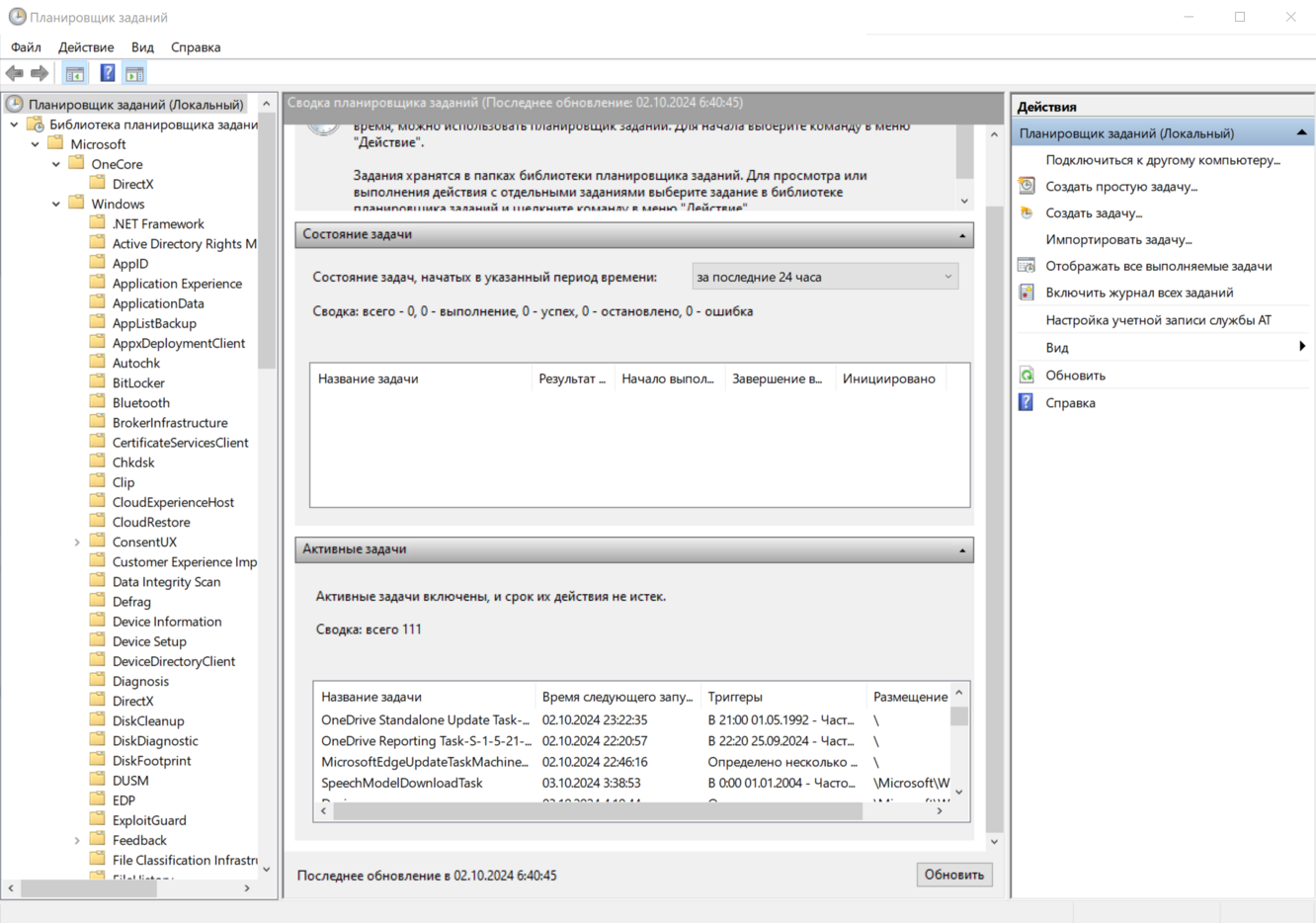This screenshot has width=1316, height=923.
Task: Click the 'Обновить' green refresh icon
Action: (x=1027, y=376)
